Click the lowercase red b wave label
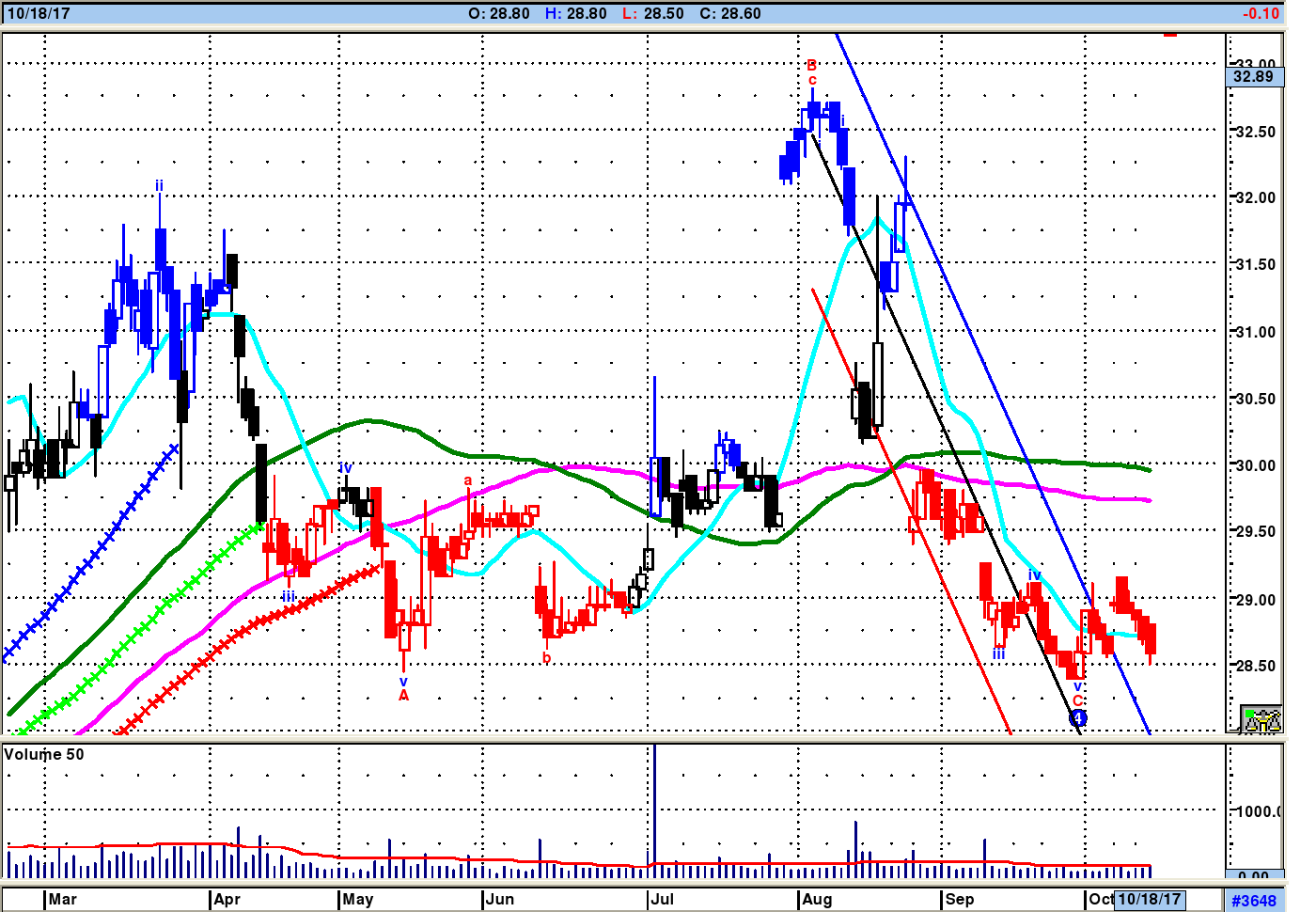1316x912 pixels. (546, 657)
